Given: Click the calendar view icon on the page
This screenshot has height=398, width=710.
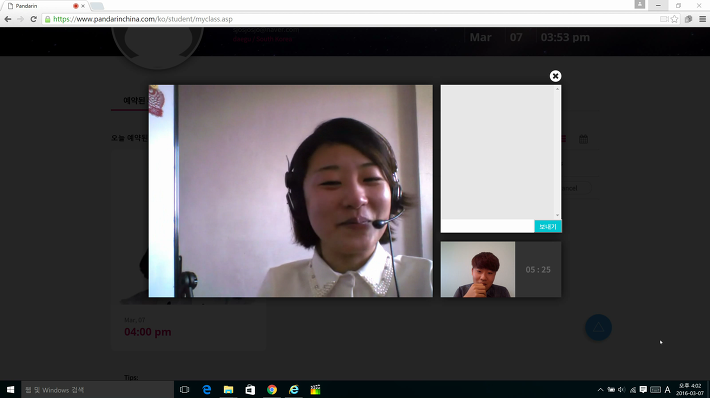Looking at the screenshot, I should coord(583,139).
